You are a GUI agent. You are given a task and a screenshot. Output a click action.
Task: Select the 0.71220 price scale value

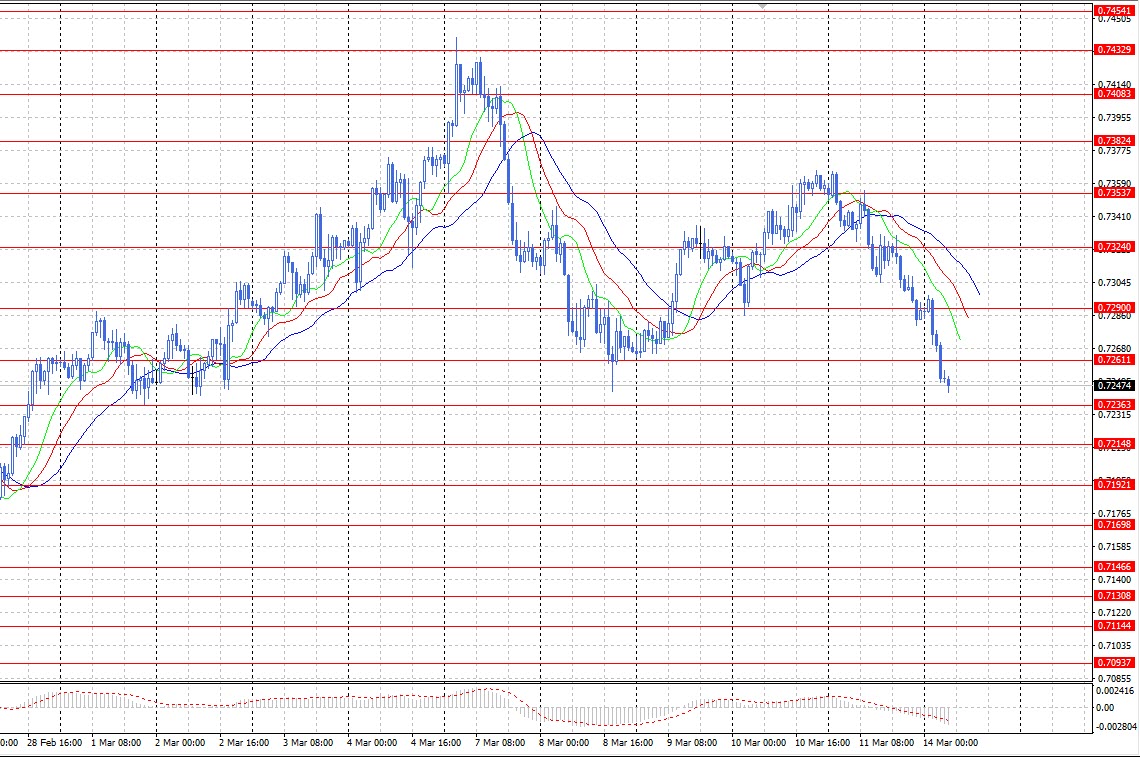[x=1114, y=613]
